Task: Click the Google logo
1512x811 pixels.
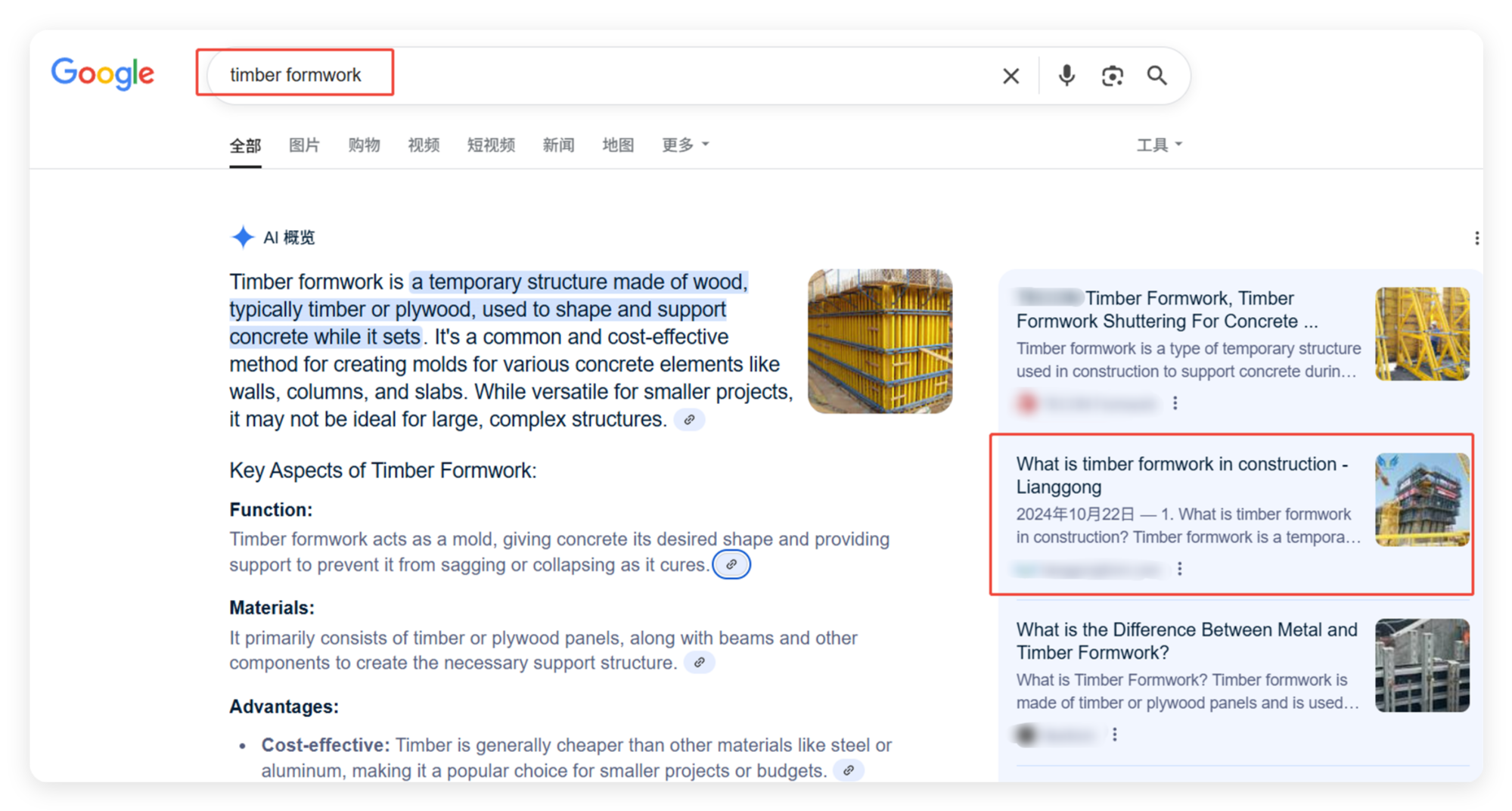Action: (x=103, y=73)
